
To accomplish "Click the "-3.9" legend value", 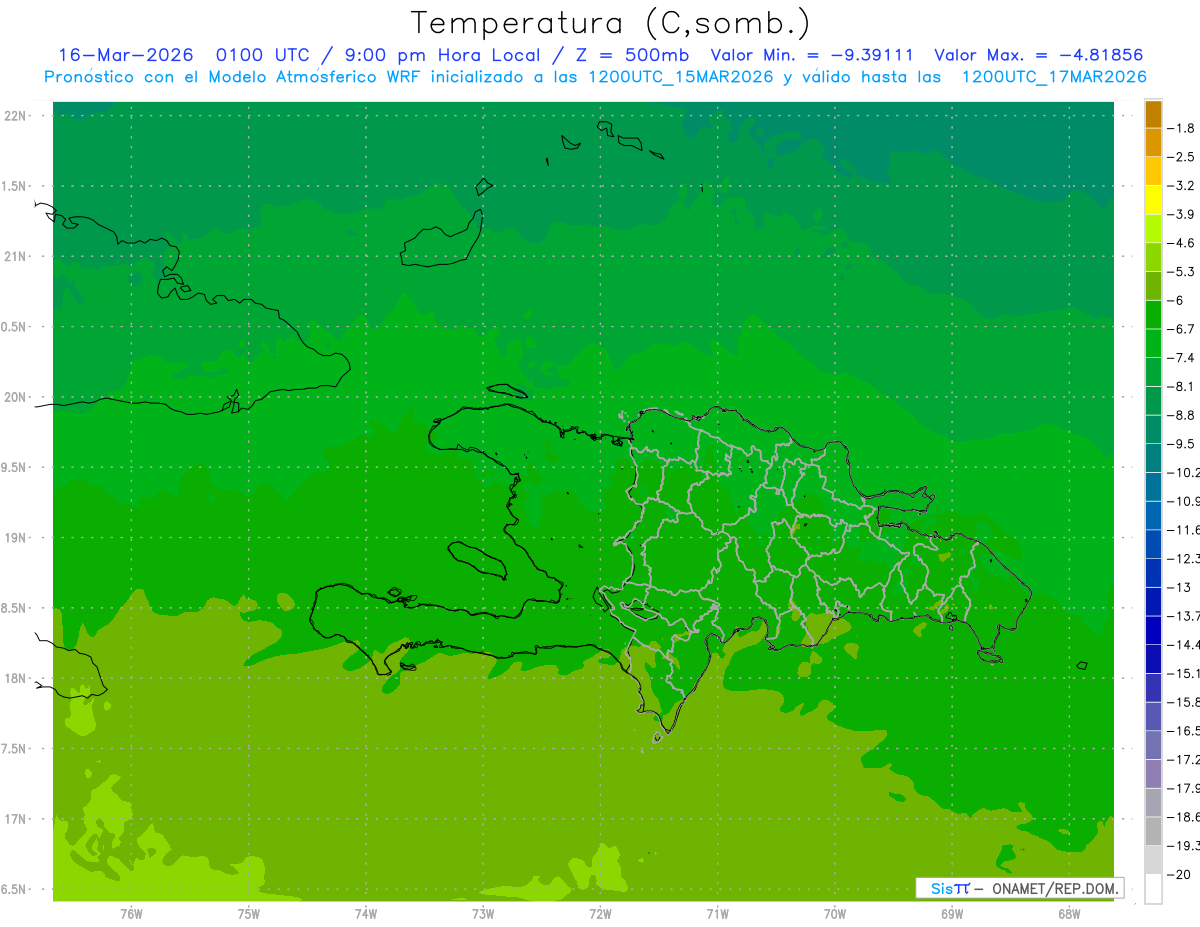I will pos(1181,214).
